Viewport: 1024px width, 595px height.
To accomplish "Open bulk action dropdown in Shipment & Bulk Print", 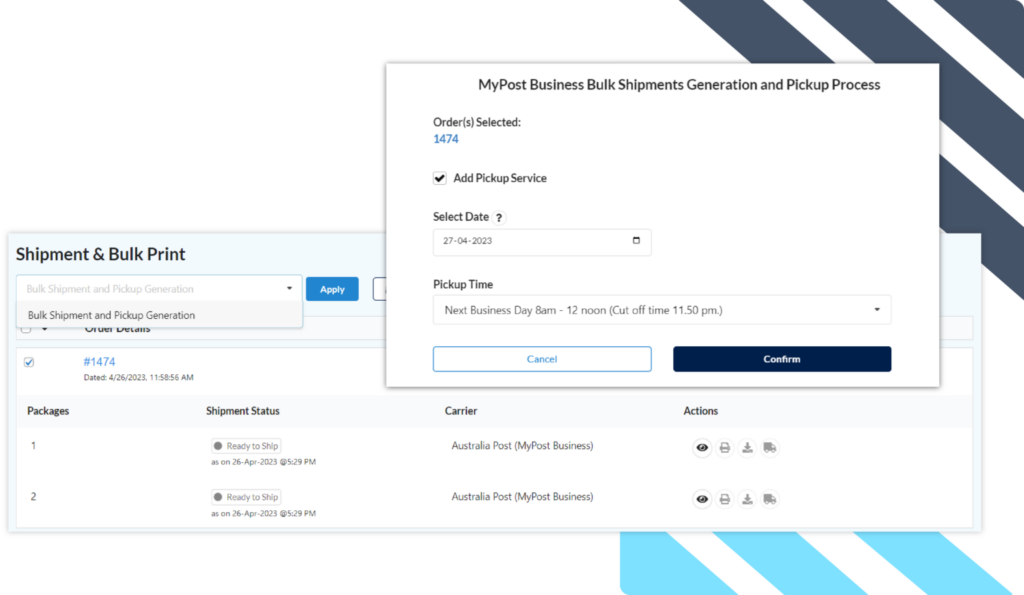I will [x=159, y=289].
